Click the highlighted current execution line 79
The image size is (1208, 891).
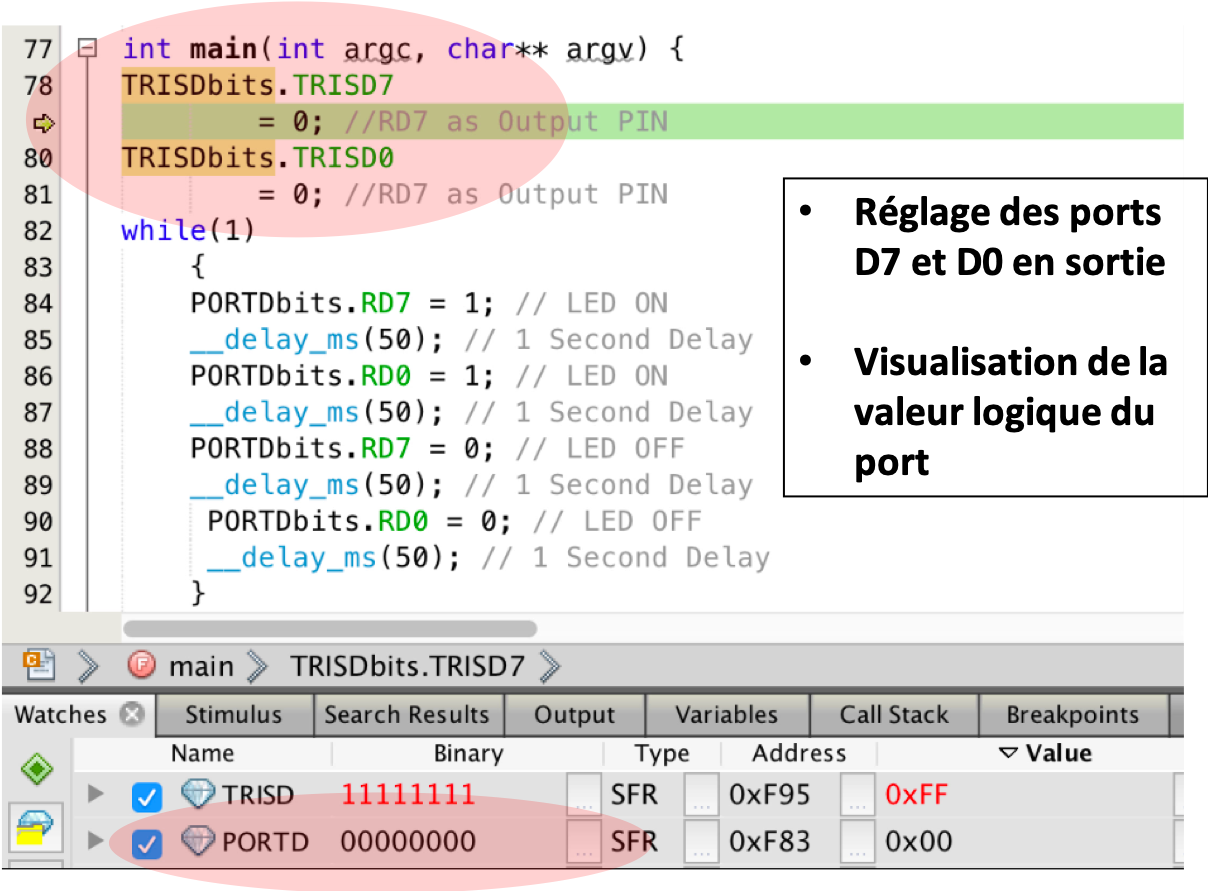(652, 122)
